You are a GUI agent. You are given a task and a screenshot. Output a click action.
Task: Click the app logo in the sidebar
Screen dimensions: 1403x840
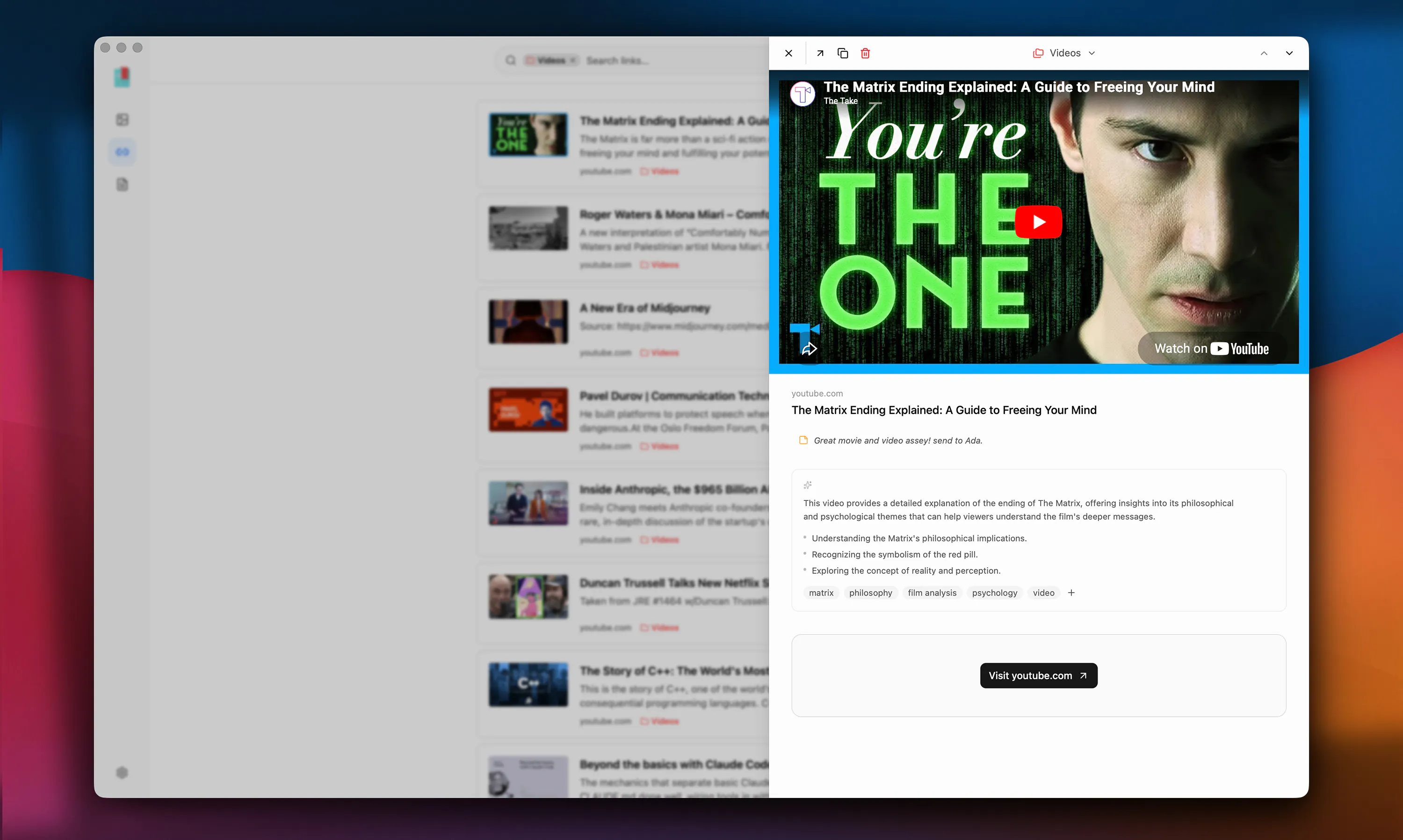click(x=122, y=78)
